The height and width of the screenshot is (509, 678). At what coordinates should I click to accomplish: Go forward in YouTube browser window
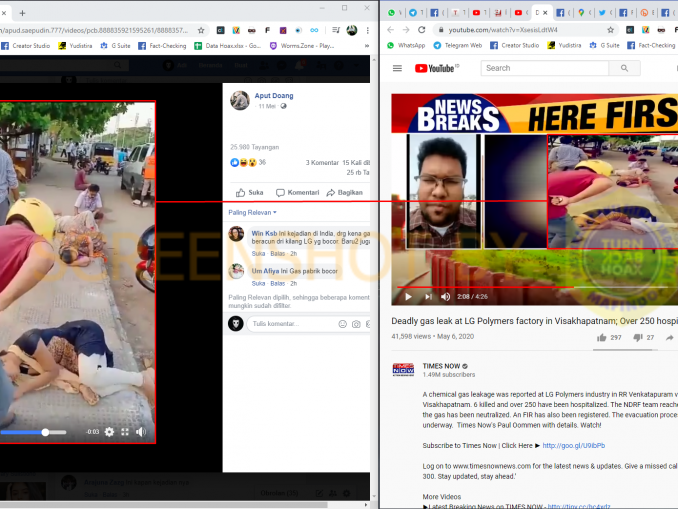(406, 30)
